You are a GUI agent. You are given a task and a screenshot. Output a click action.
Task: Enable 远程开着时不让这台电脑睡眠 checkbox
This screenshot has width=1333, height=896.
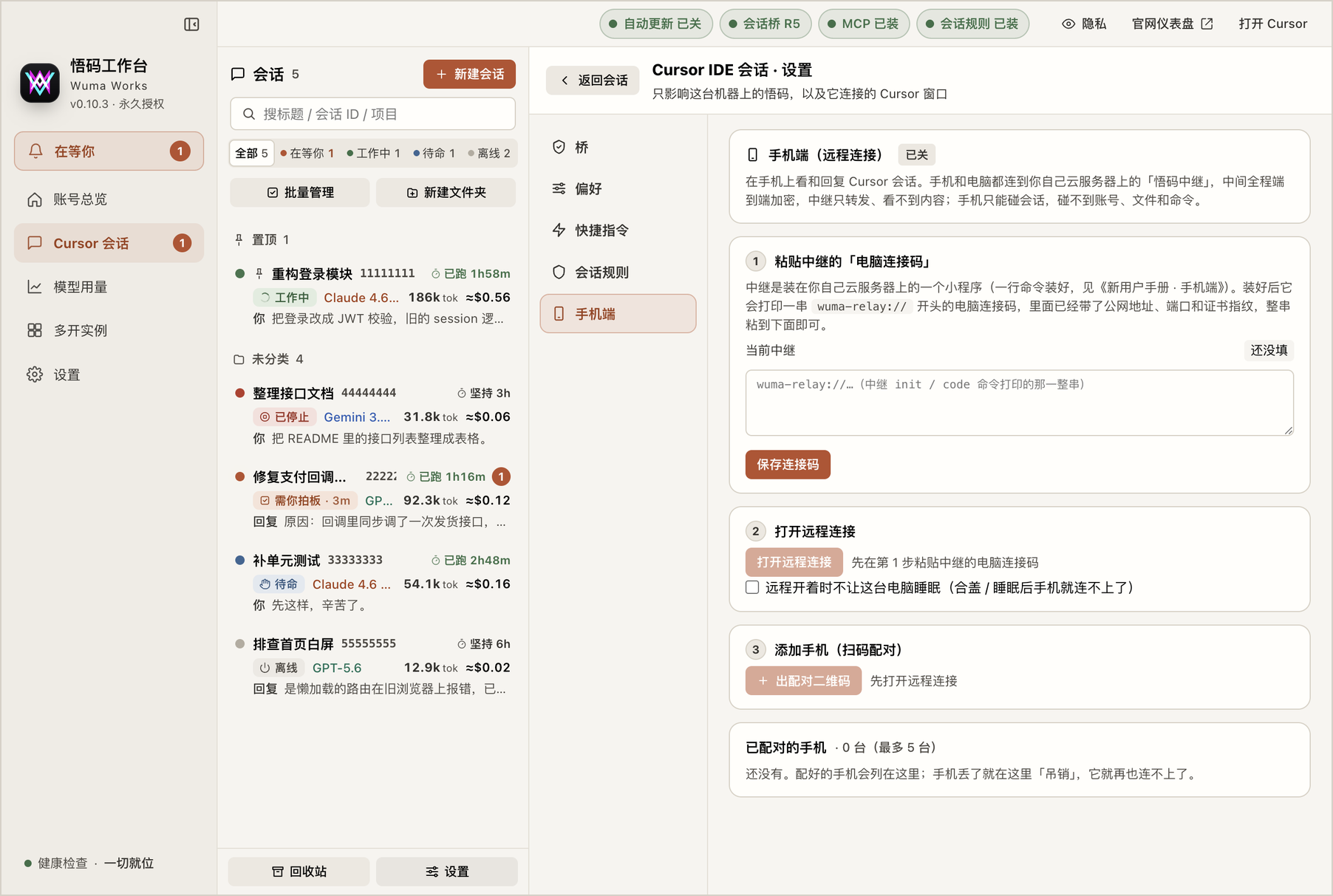[x=752, y=587]
